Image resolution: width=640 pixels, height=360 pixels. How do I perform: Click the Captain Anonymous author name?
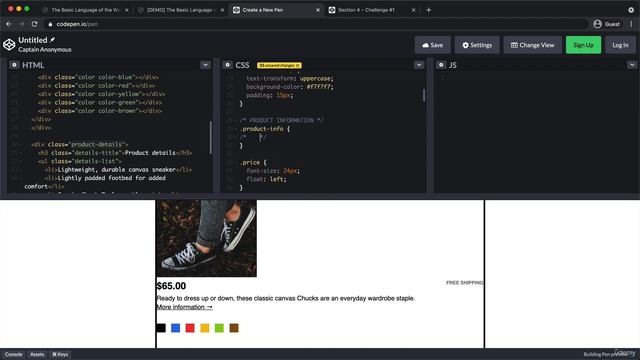(x=45, y=49)
